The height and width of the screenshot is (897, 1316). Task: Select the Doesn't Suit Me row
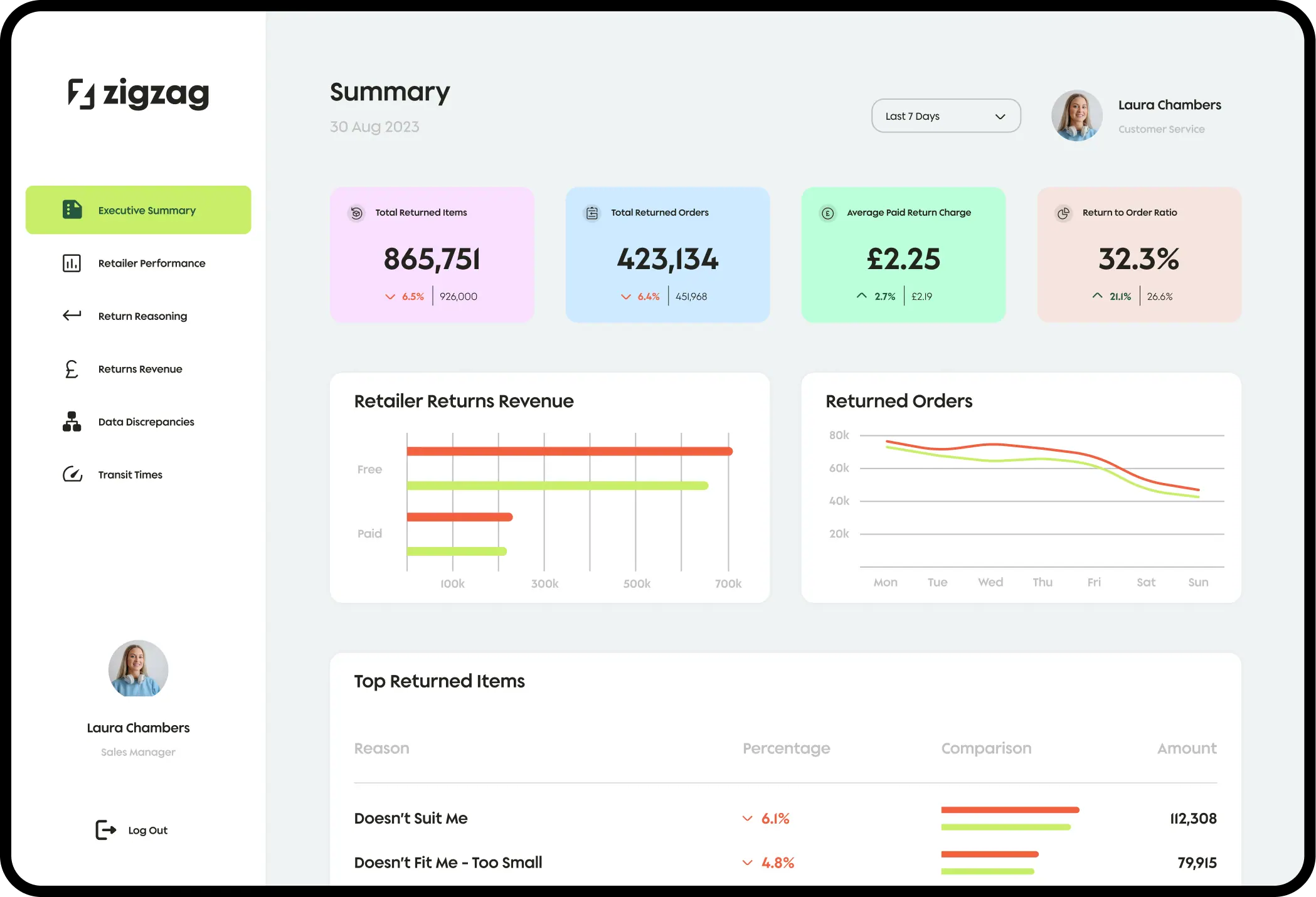(411, 818)
